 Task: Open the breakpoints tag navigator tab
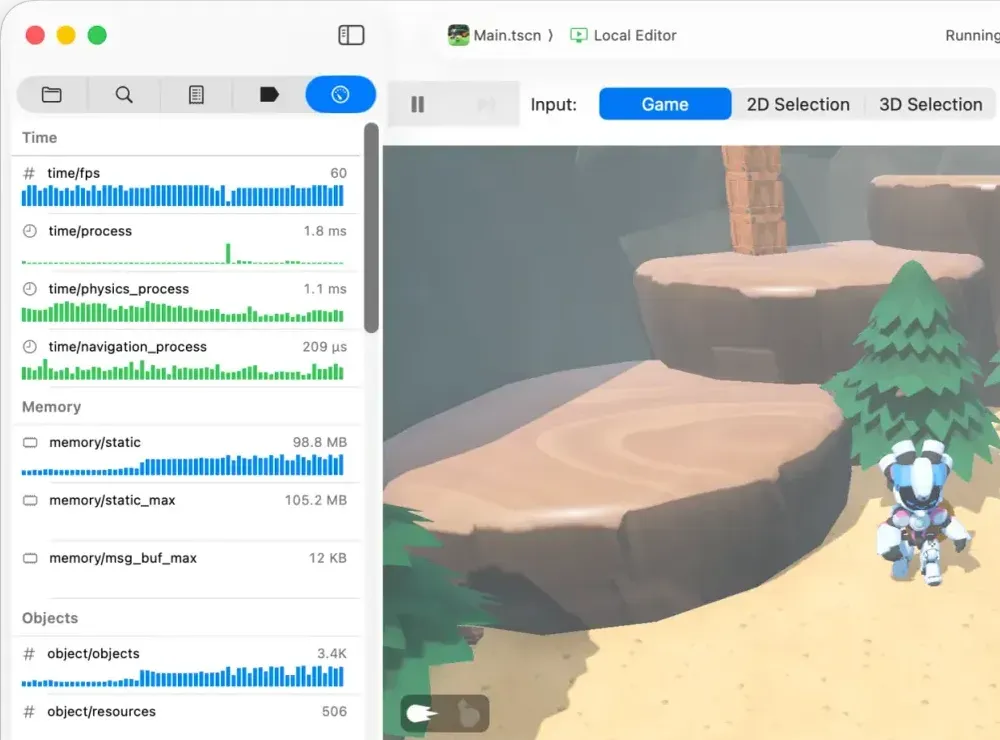(x=269, y=94)
